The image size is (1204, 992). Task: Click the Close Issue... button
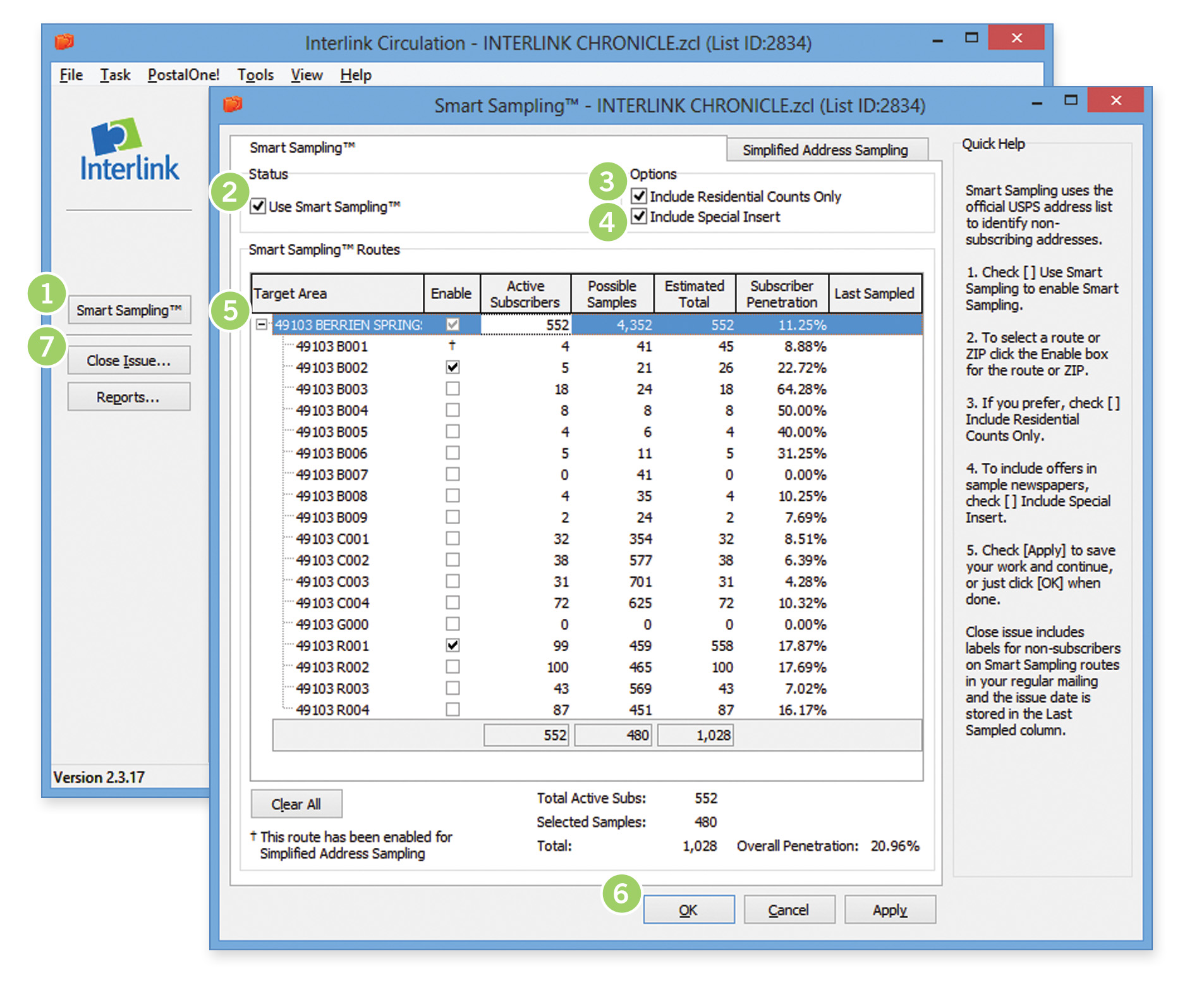[x=129, y=360]
